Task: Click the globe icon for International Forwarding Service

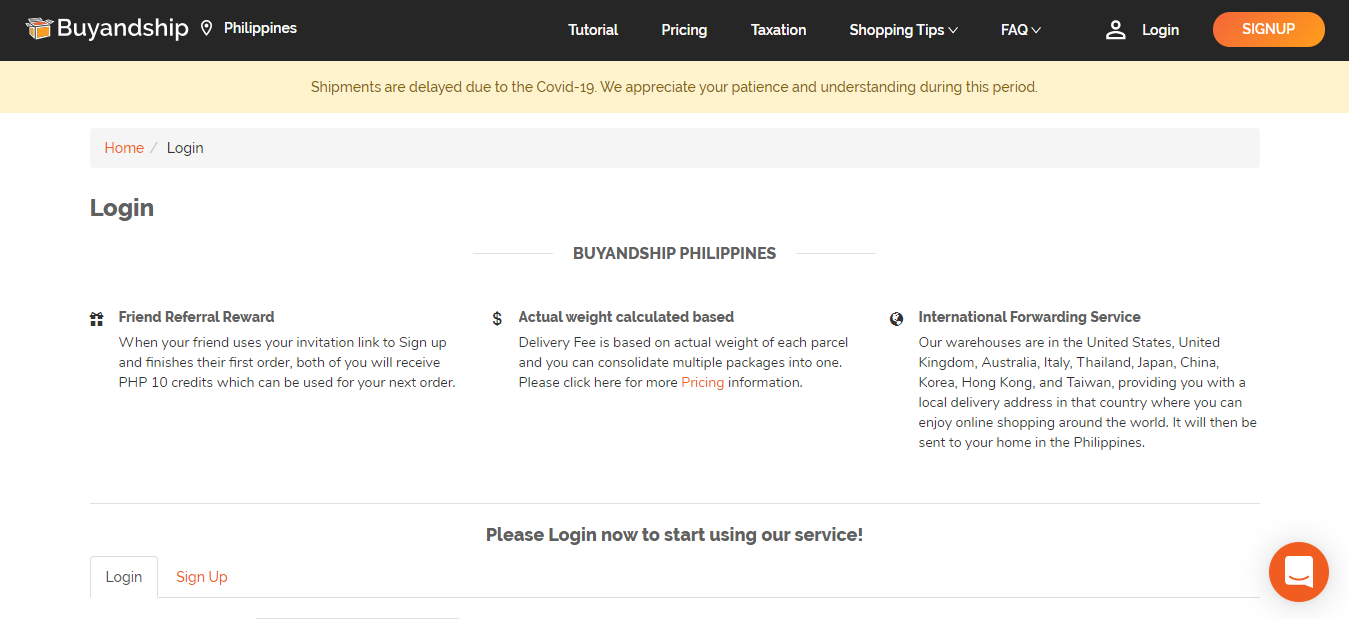Action: pos(897,319)
